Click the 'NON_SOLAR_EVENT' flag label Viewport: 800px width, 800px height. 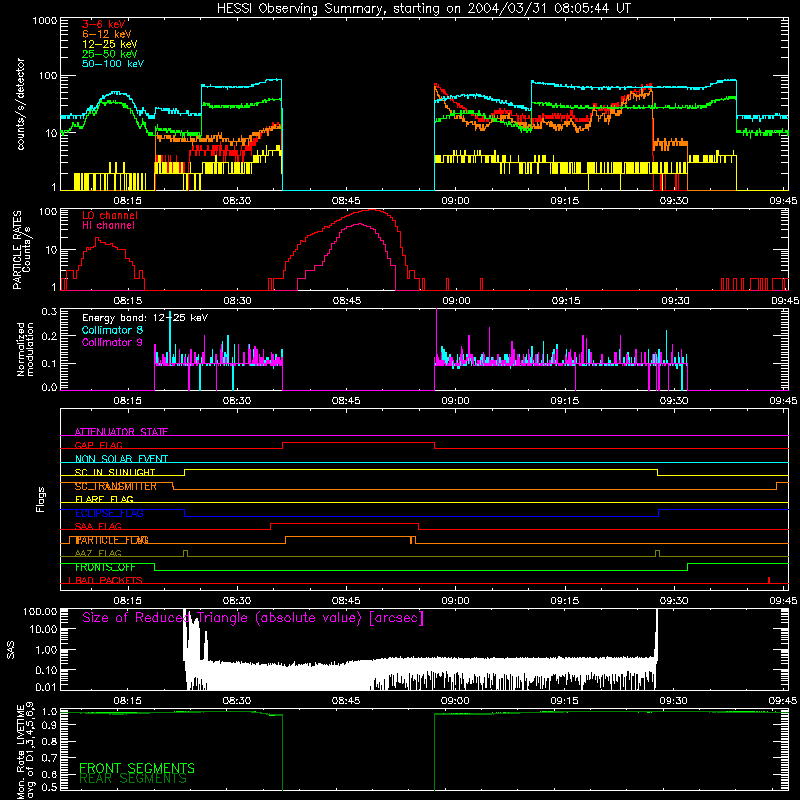(121, 459)
